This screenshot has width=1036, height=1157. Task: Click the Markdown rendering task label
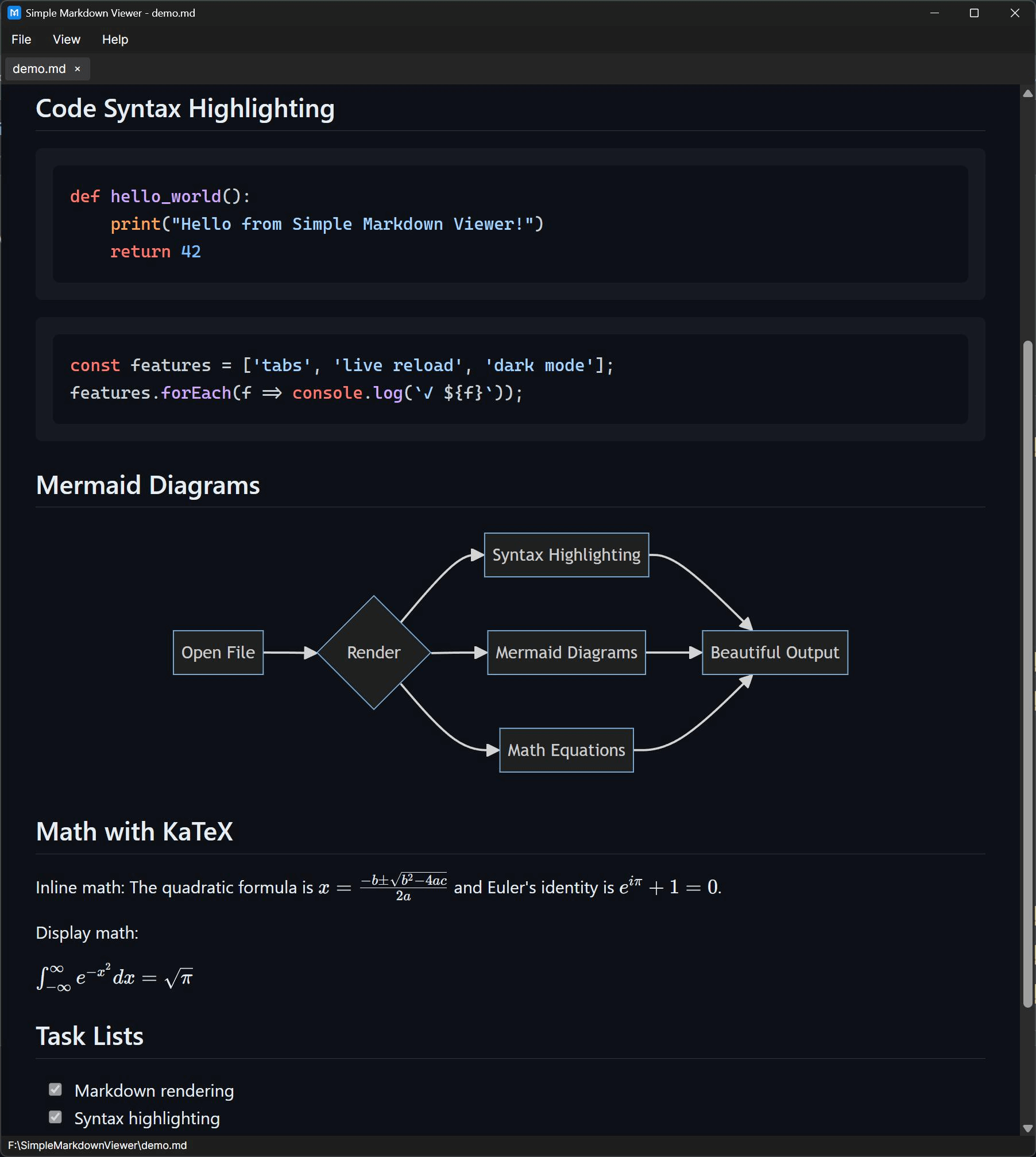[x=154, y=1091]
